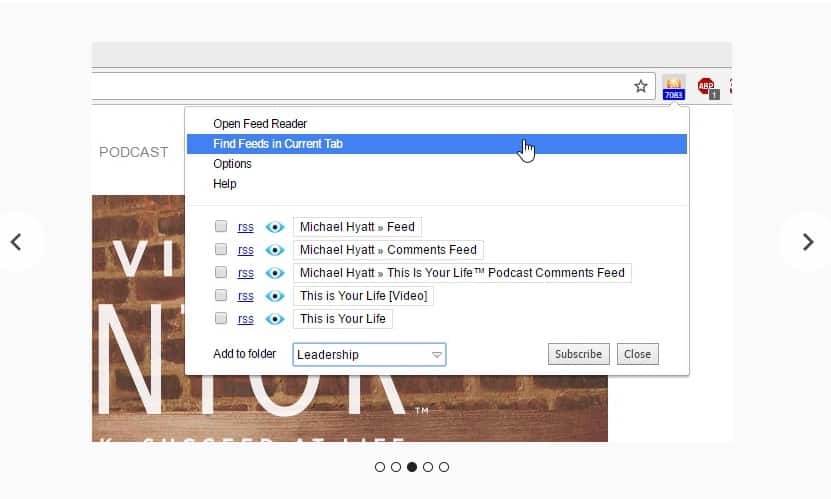The width and height of the screenshot is (831, 499).
Task: Open the RSS Feed Reader extension icon
Action: pyautogui.click(x=674, y=87)
